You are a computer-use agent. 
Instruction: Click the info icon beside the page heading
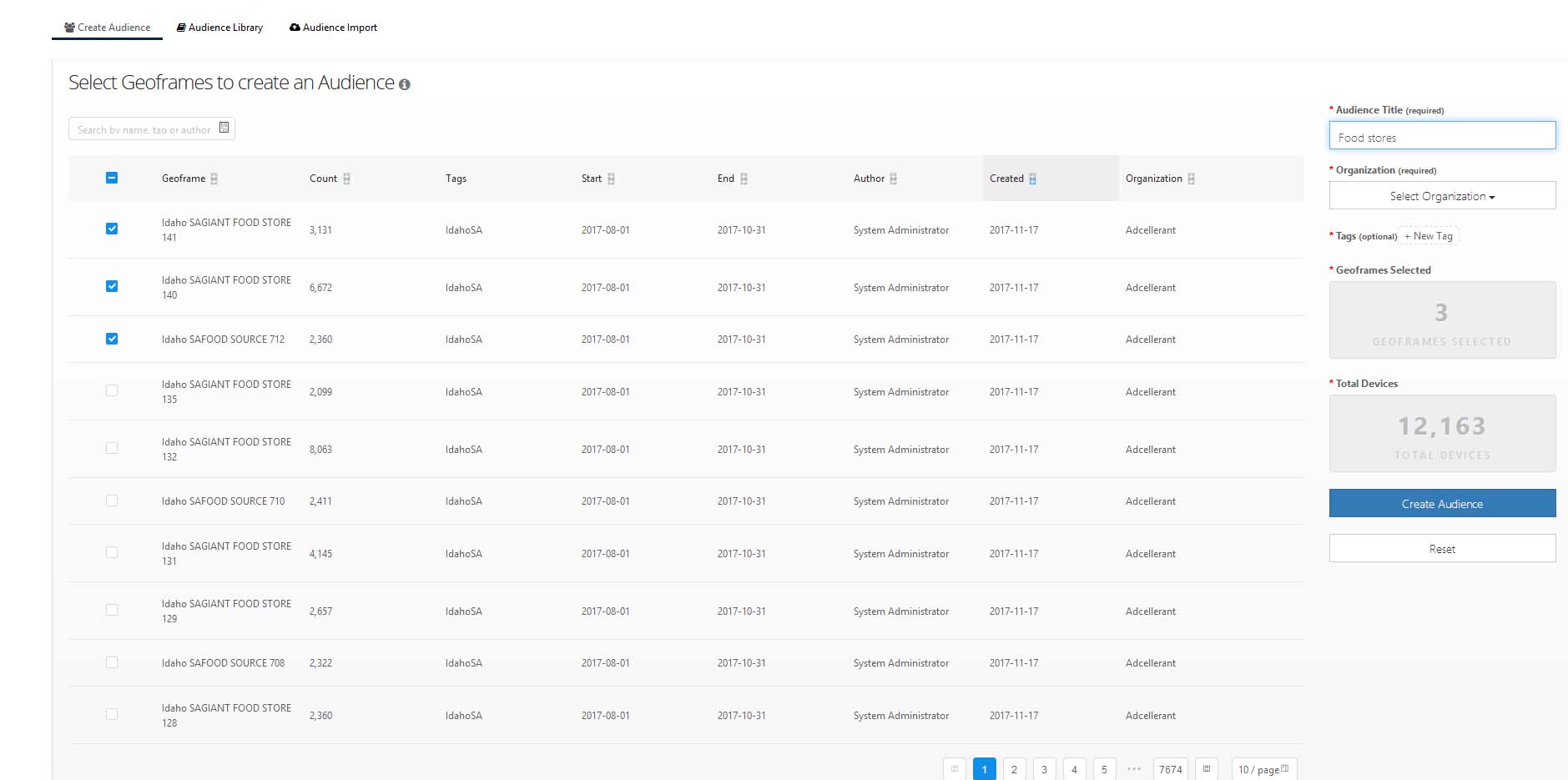pos(405,84)
